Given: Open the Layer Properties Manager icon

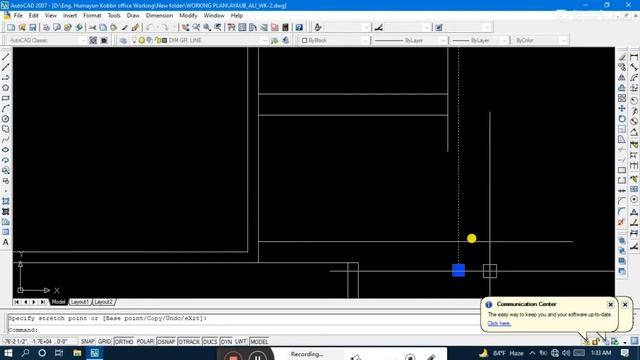Looking at the screenshot, I should pos(123,40).
